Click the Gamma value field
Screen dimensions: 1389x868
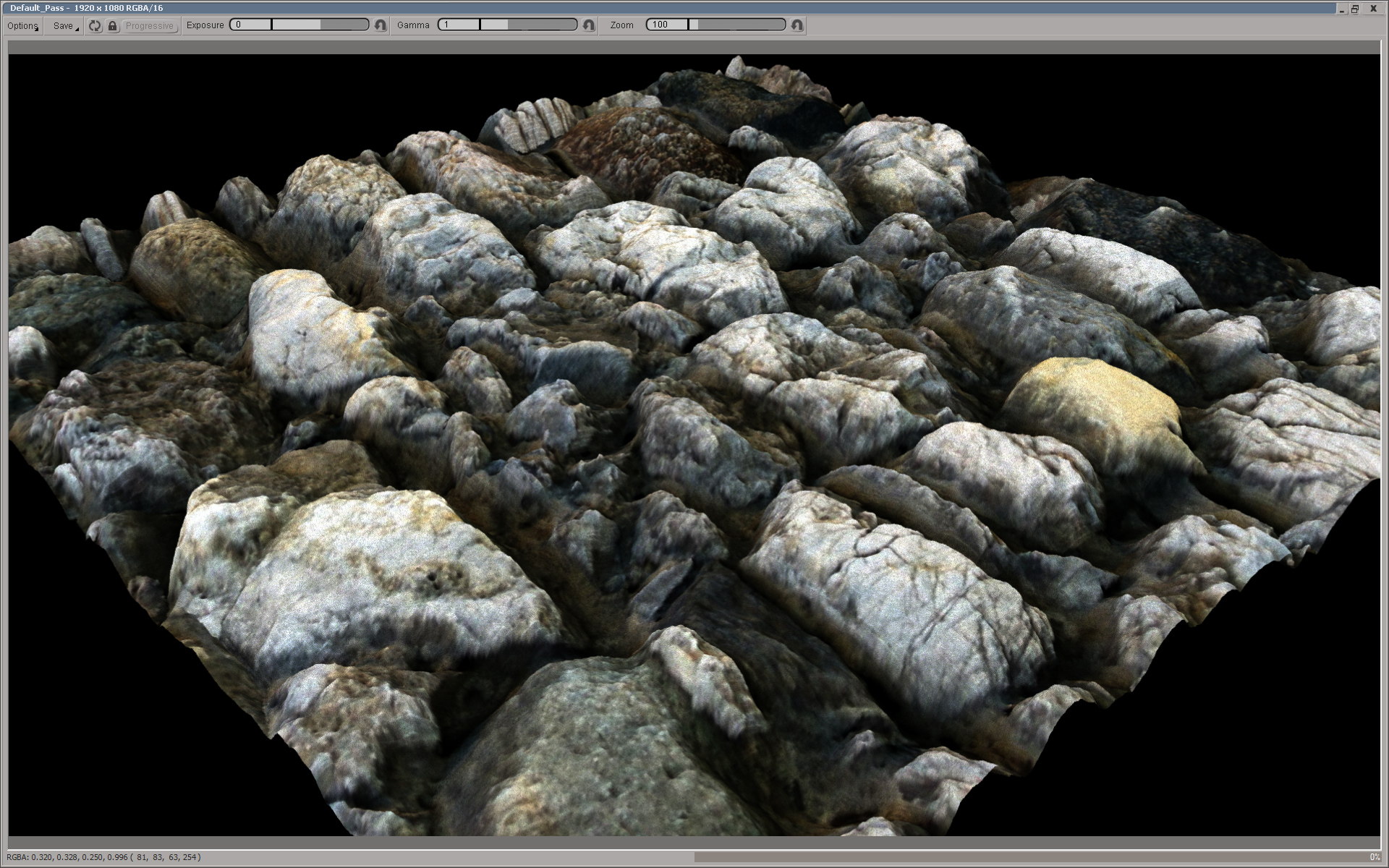click(x=459, y=25)
